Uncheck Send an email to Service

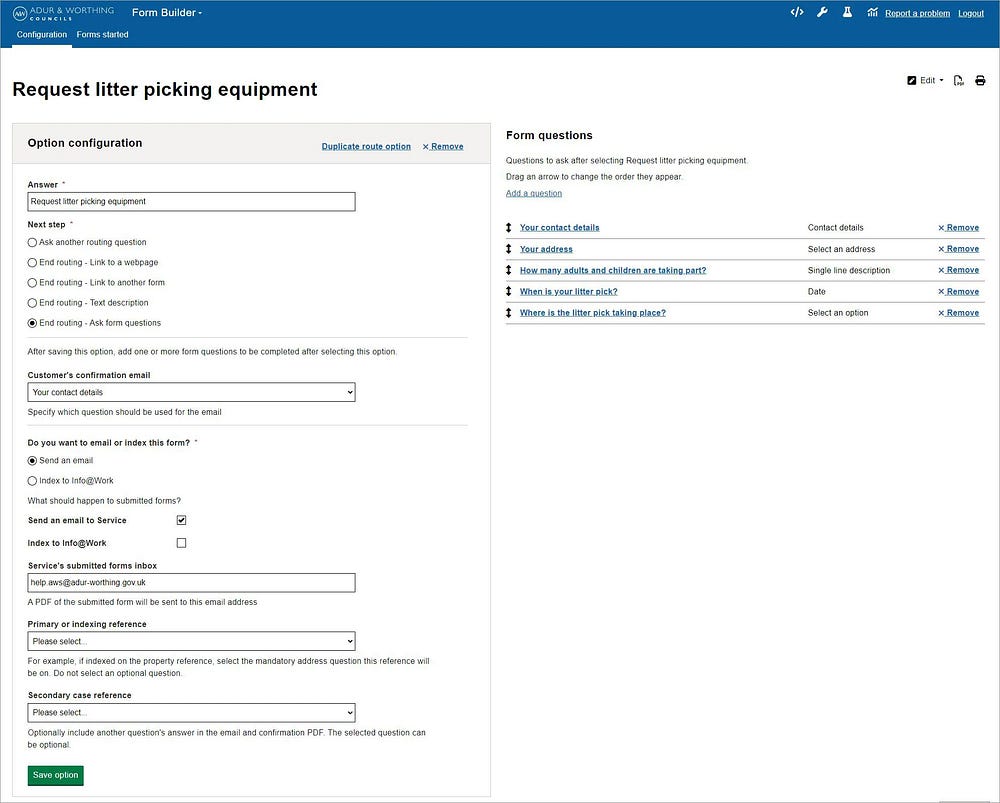point(181,519)
